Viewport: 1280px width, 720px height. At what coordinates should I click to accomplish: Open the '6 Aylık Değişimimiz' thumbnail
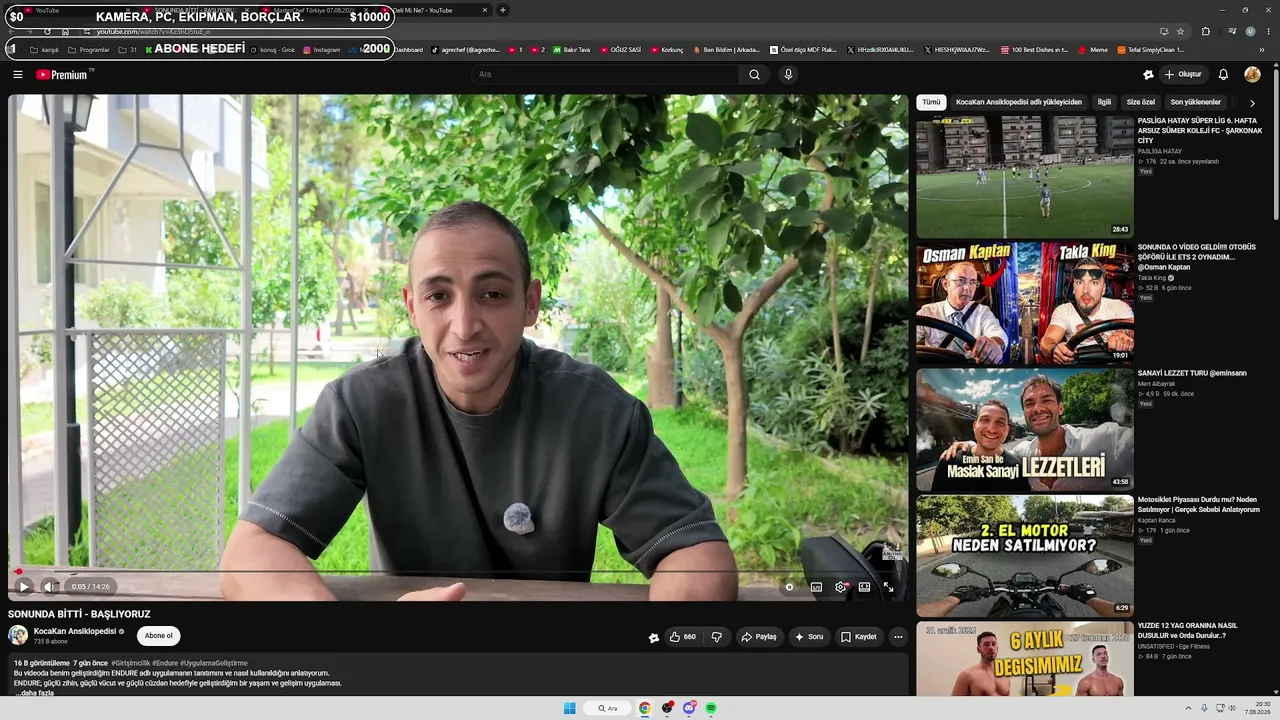click(1025, 659)
